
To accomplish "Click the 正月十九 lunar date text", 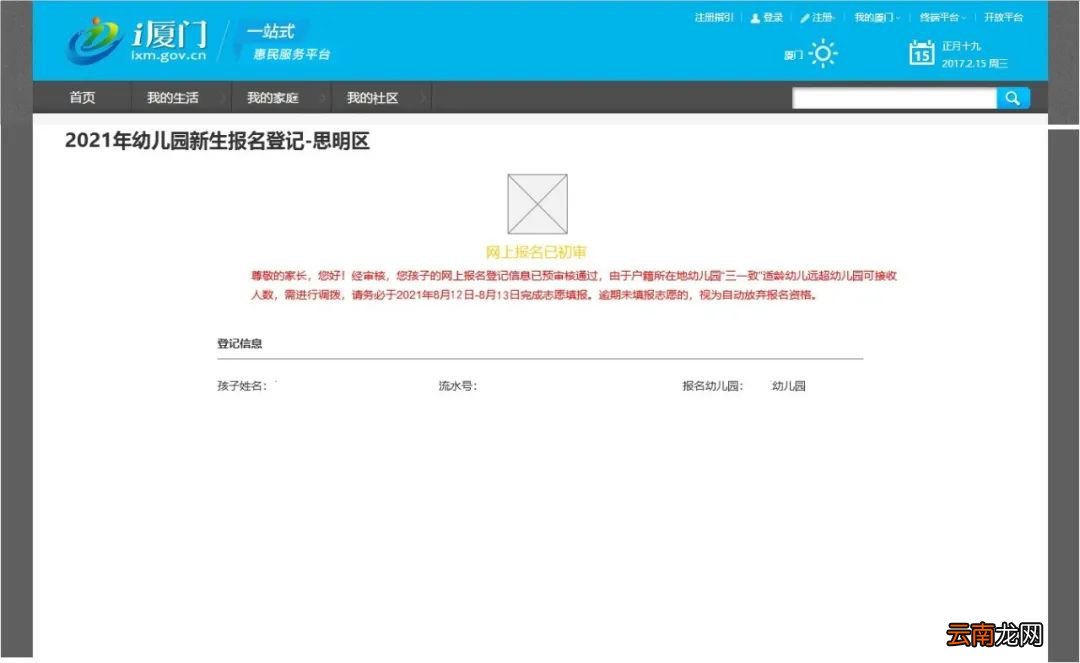I will 962,46.
